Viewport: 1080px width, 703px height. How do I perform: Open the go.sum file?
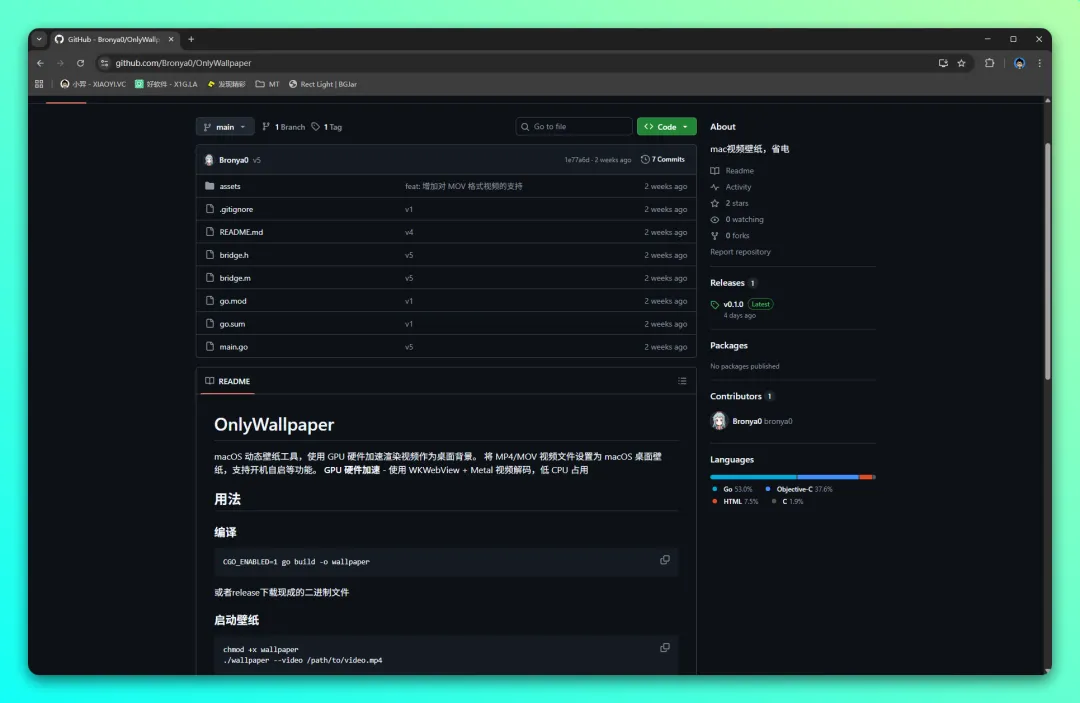[x=232, y=324]
